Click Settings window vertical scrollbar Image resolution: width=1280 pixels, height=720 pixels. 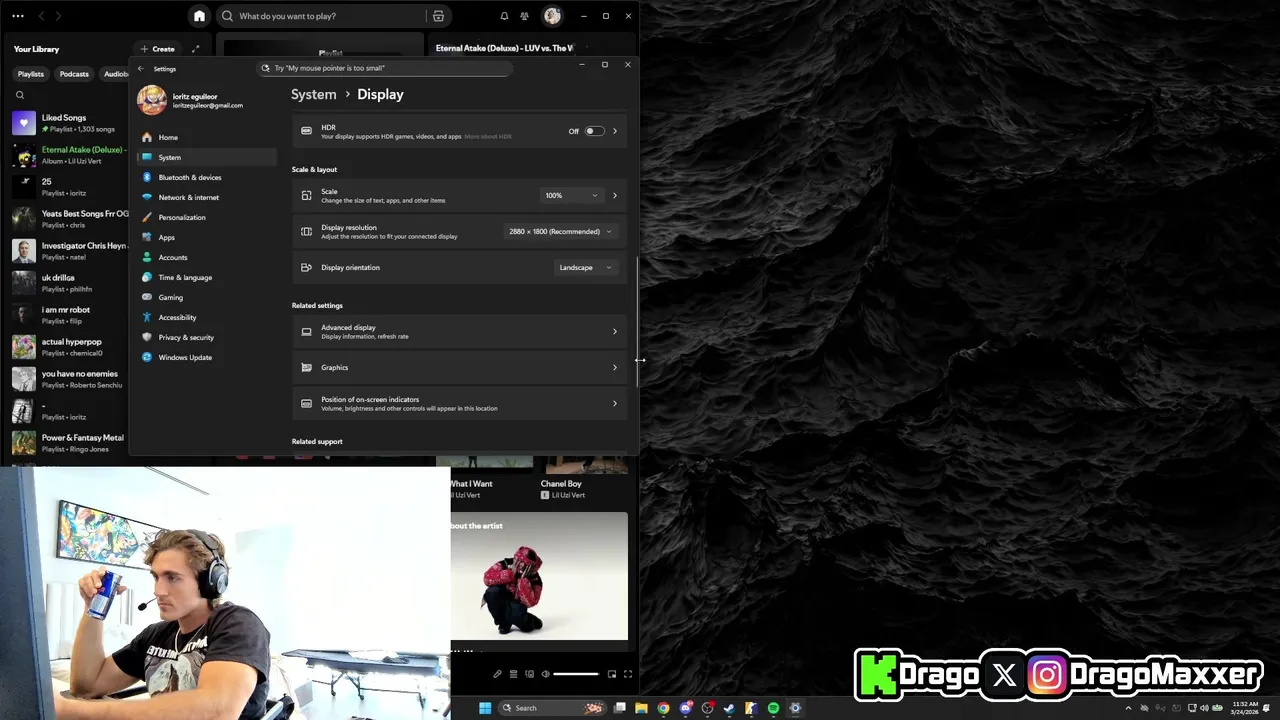click(x=636, y=320)
